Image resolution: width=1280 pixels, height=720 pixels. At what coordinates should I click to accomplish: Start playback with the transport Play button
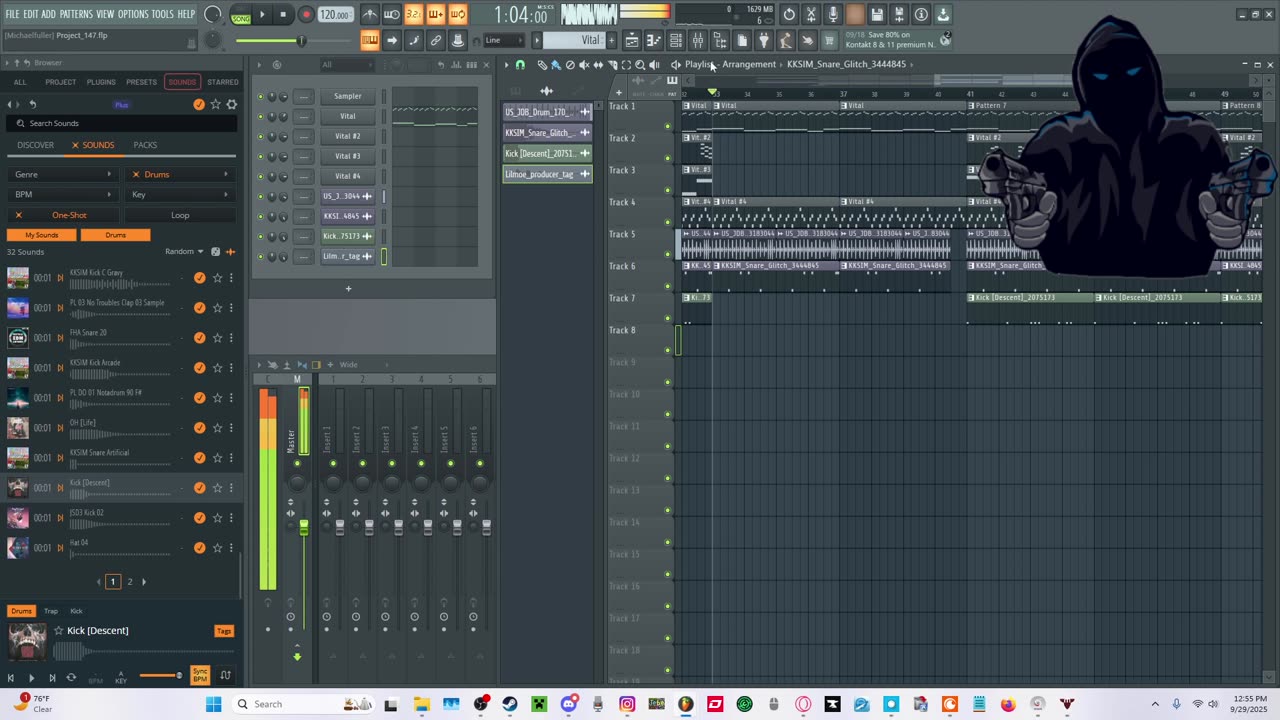point(262,14)
